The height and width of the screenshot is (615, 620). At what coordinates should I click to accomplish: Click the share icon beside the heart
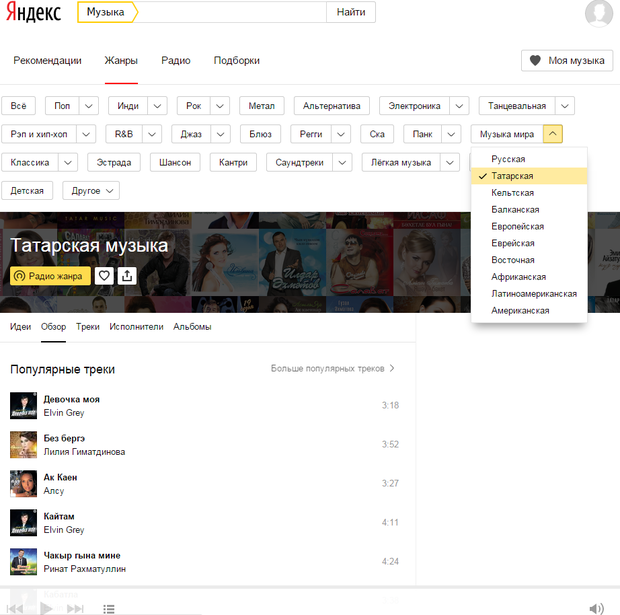(x=127, y=276)
